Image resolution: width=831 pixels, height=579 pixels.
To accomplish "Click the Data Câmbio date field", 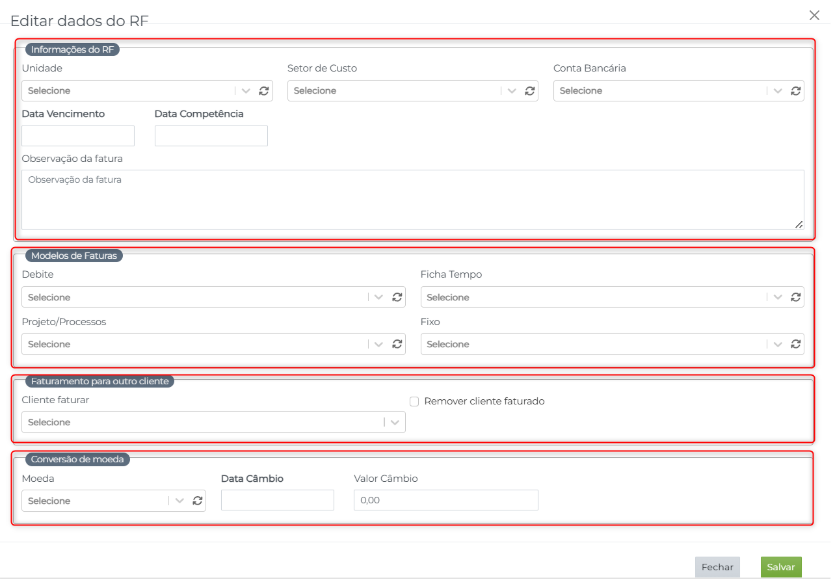I will (278, 500).
